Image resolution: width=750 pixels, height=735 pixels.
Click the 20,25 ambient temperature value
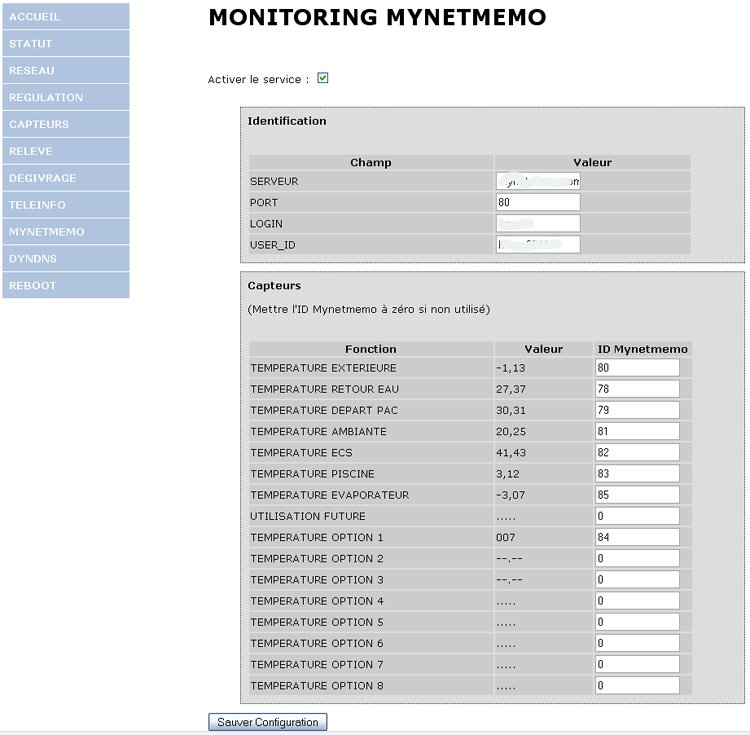tap(510, 431)
